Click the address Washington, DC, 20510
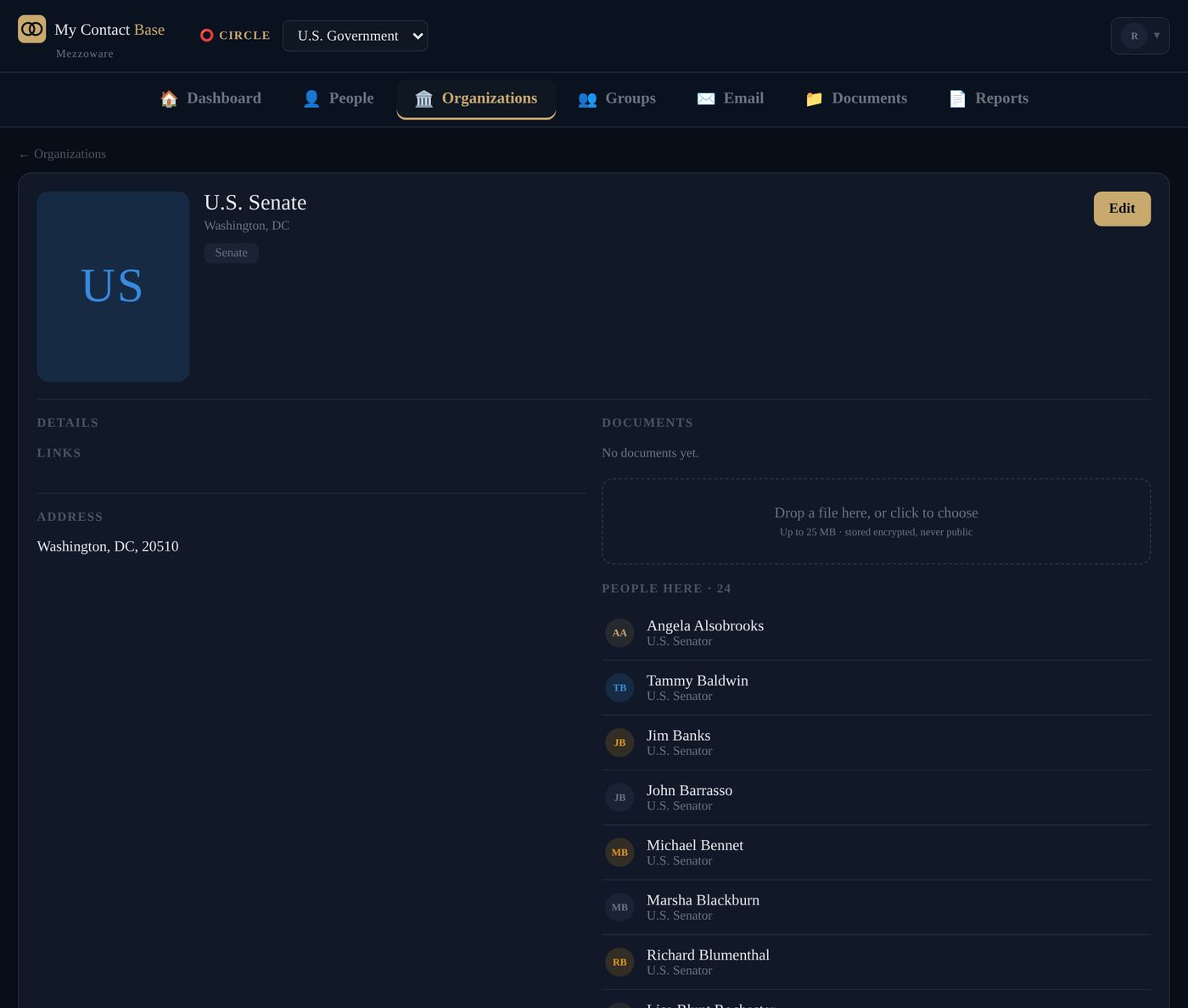This screenshot has height=1008, width=1188. tap(108, 546)
